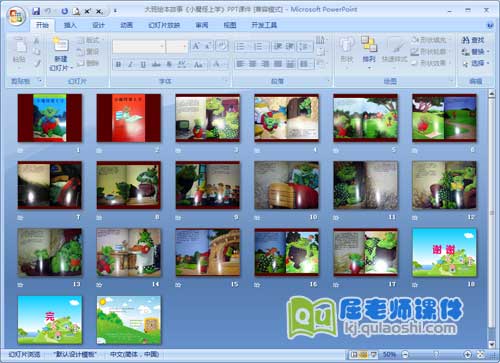Undo the last action in the quick access toolbar

(x=48, y=11)
